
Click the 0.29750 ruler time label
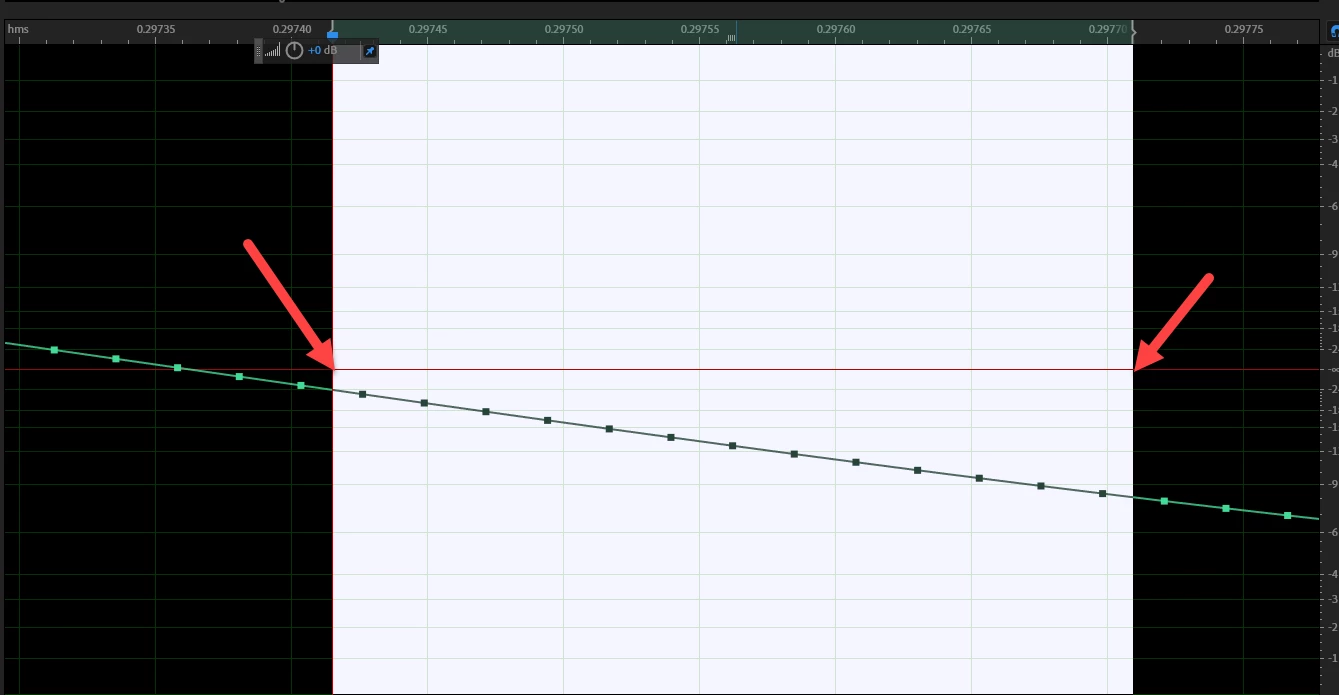pyautogui.click(x=564, y=30)
